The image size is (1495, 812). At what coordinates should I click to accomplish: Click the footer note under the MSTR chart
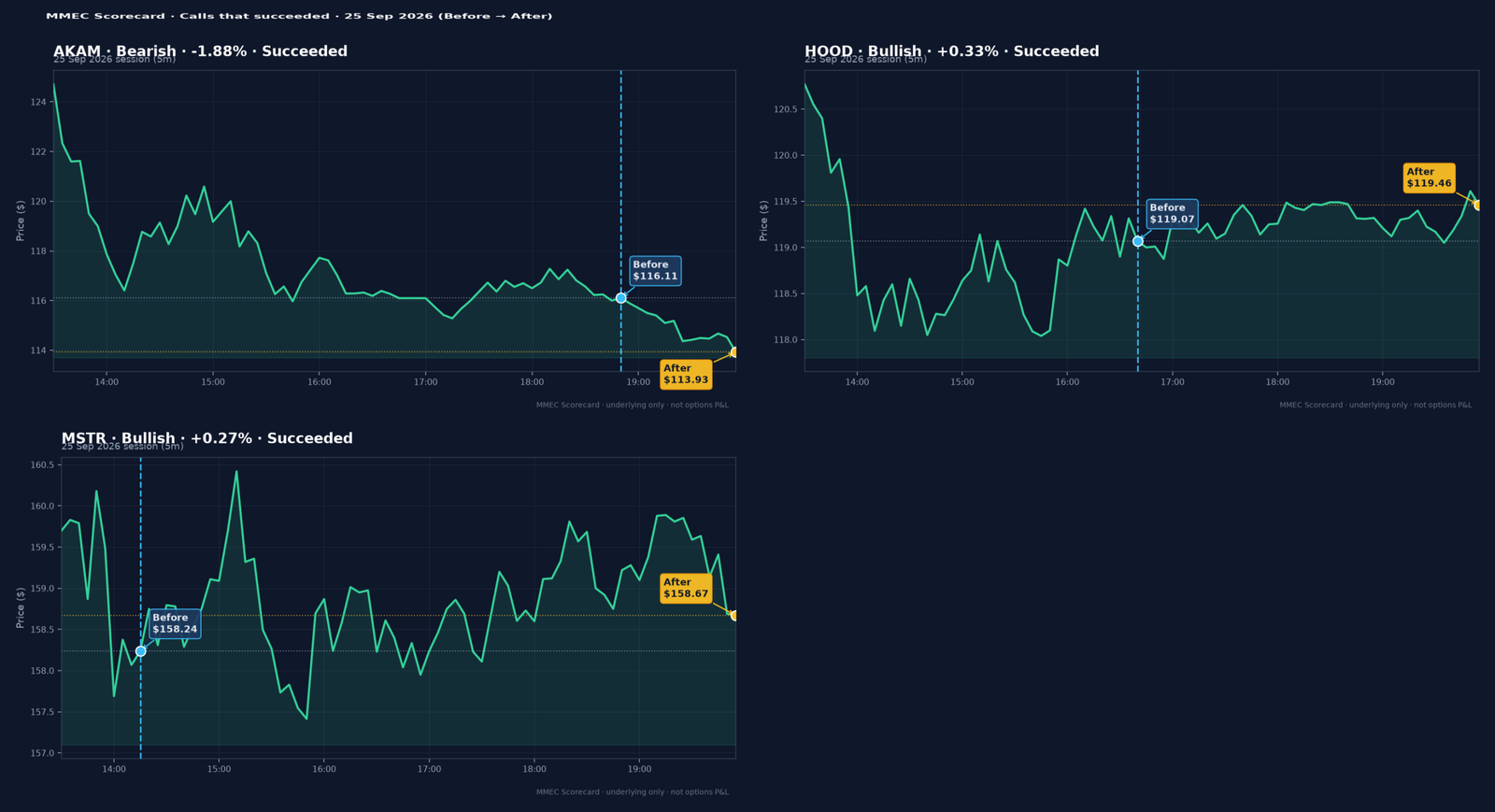(x=633, y=792)
